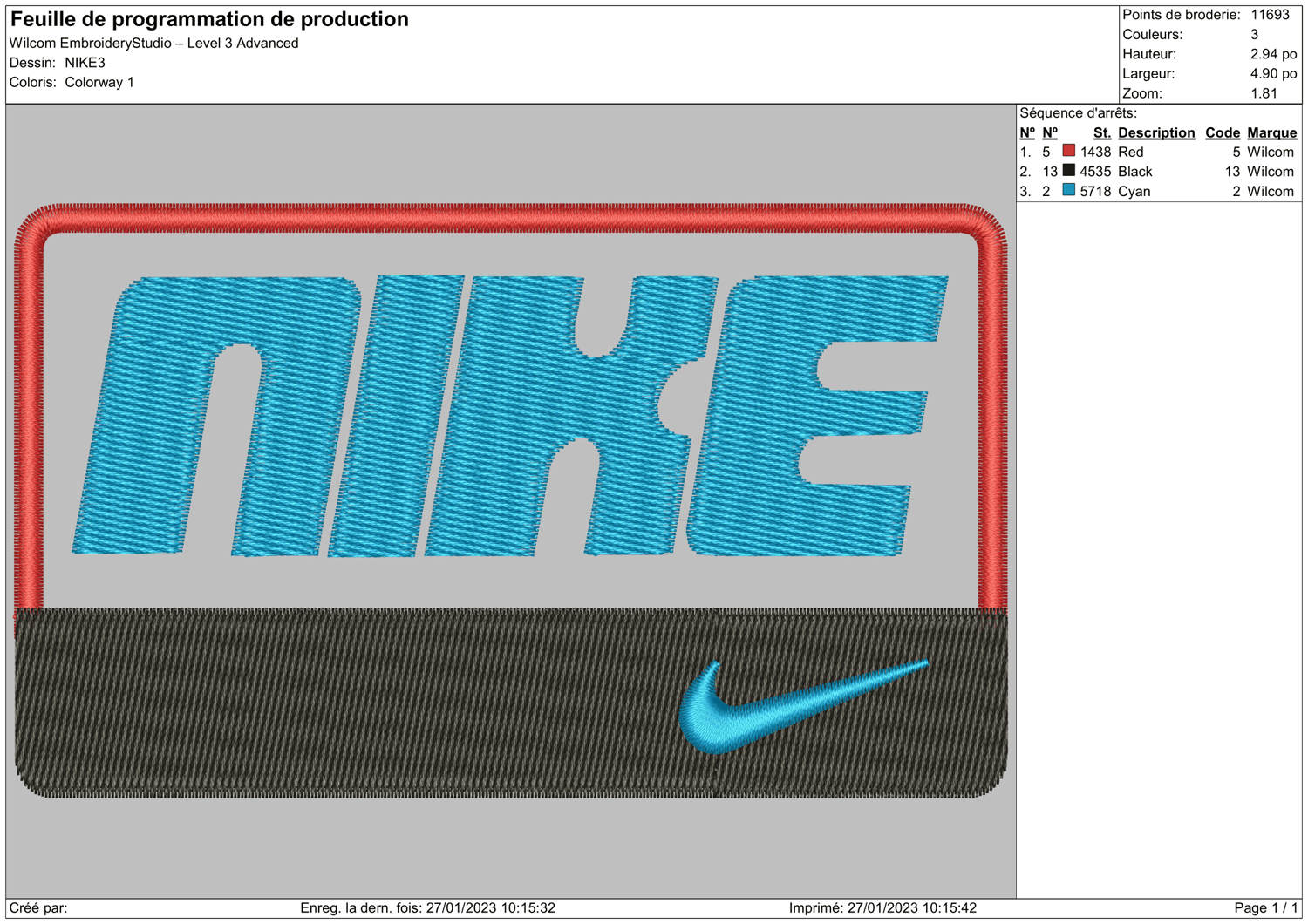Click the 'St.' column header
The width and height of the screenshot is (1308, 924).
(1101, 132)
